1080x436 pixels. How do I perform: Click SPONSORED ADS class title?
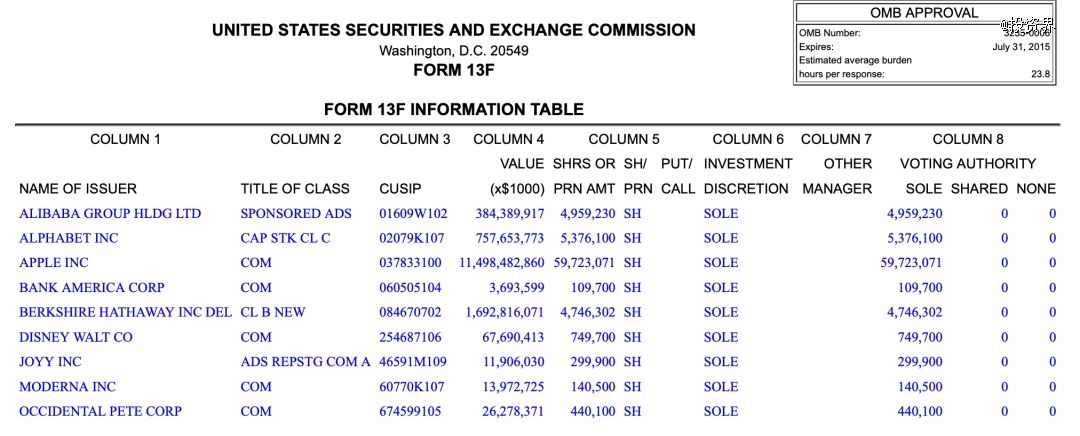pos(296,214)
